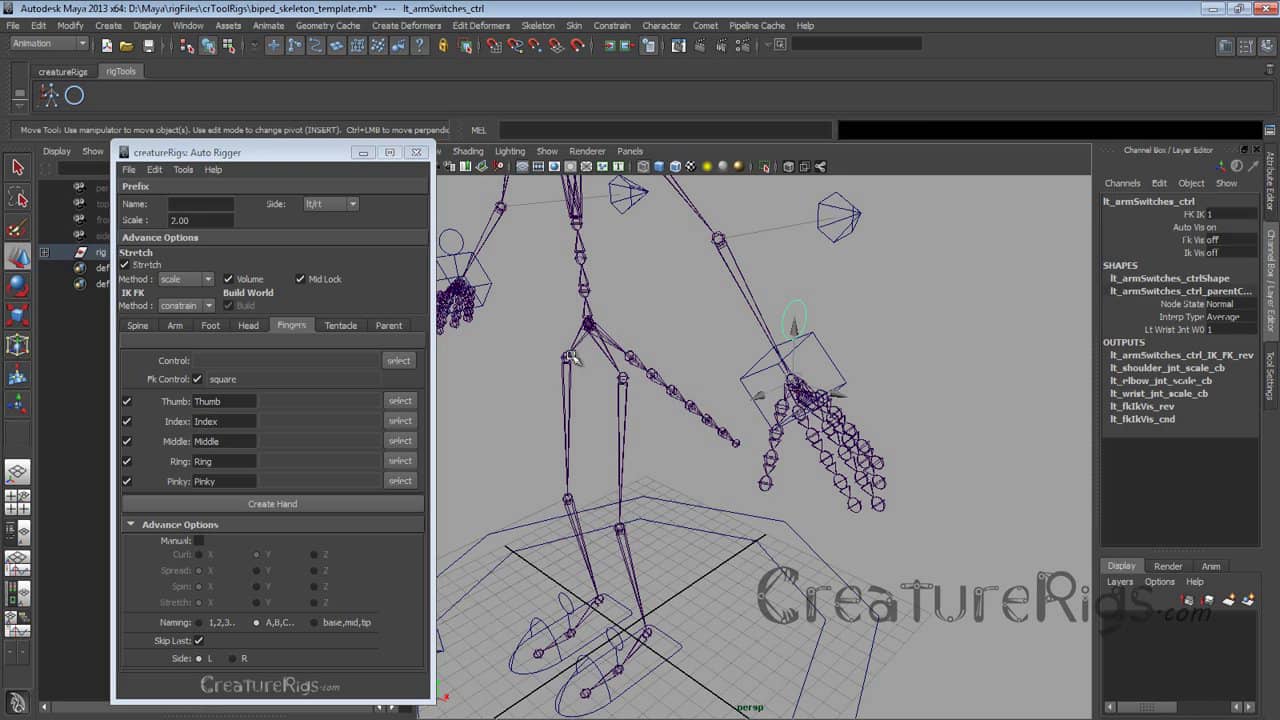Switch to the Tentacle tab

click(340, 325)
